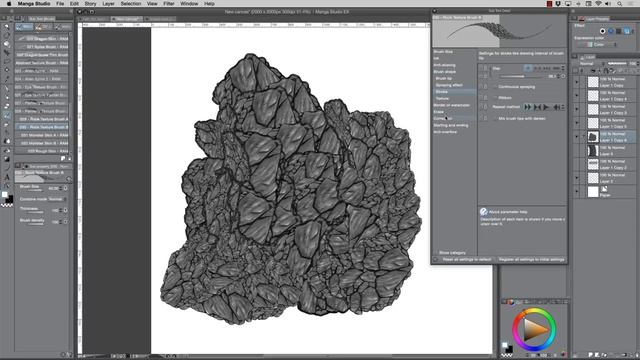Select the 039 Rough Skin sub tool
640x360 pixels.
coord(42,151)
